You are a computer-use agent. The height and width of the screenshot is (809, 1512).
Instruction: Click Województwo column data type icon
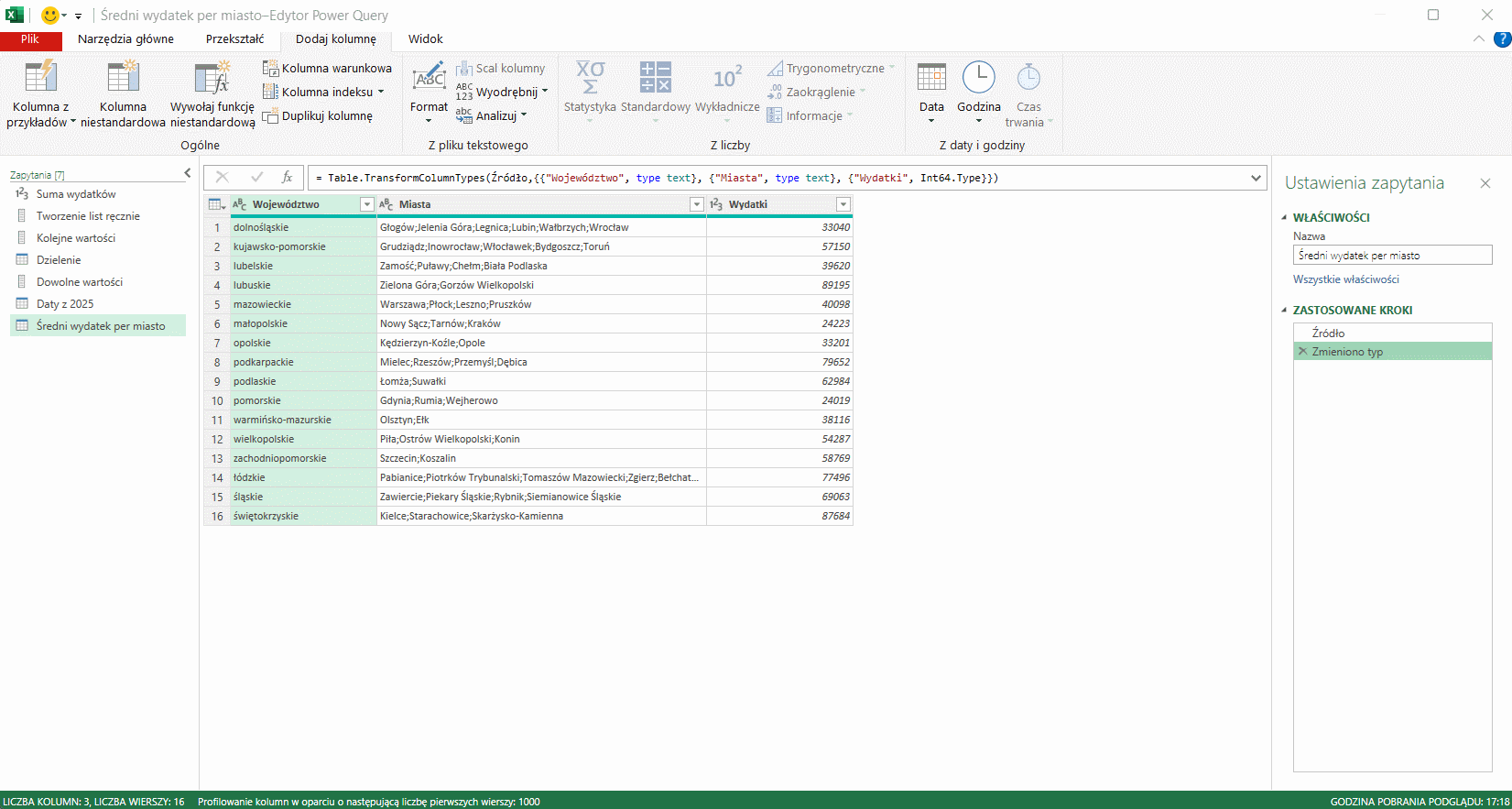240,204
